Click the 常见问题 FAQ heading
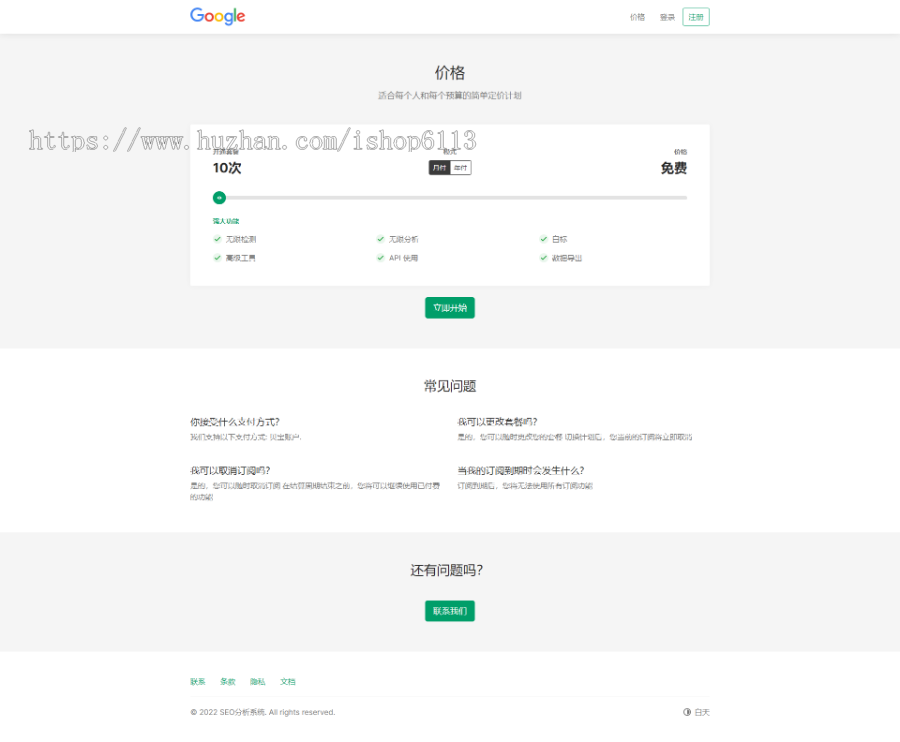Viewport: 900px width, 742px height. click(450, 386)
